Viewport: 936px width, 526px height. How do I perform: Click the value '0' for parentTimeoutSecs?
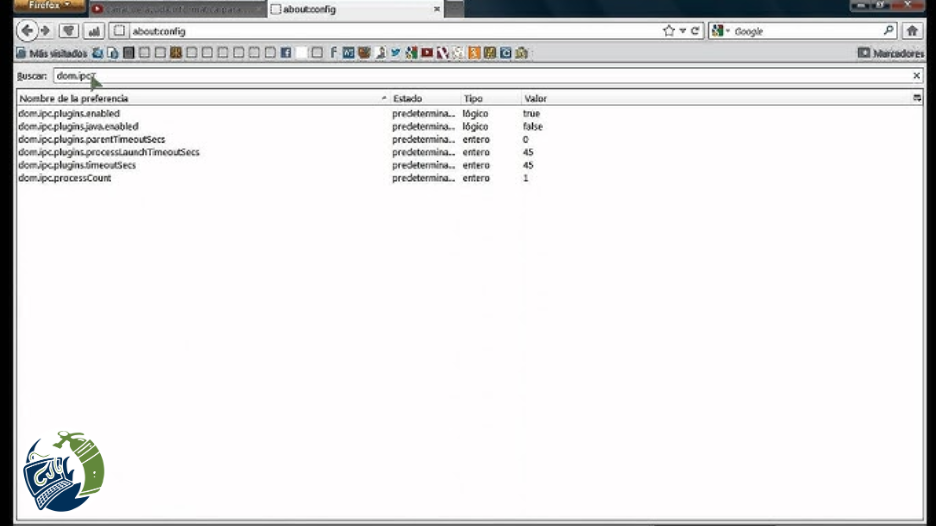coord(525,139)
